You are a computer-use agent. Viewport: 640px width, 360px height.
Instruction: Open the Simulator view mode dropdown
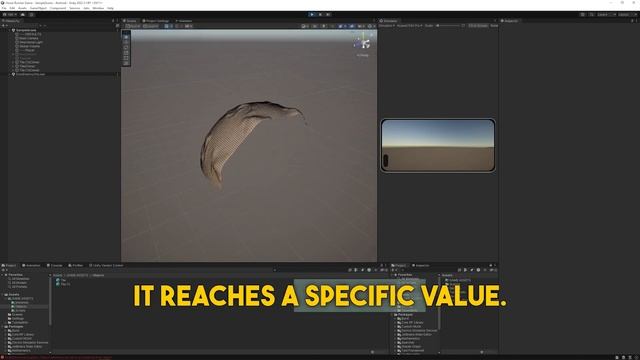[387, 26]
